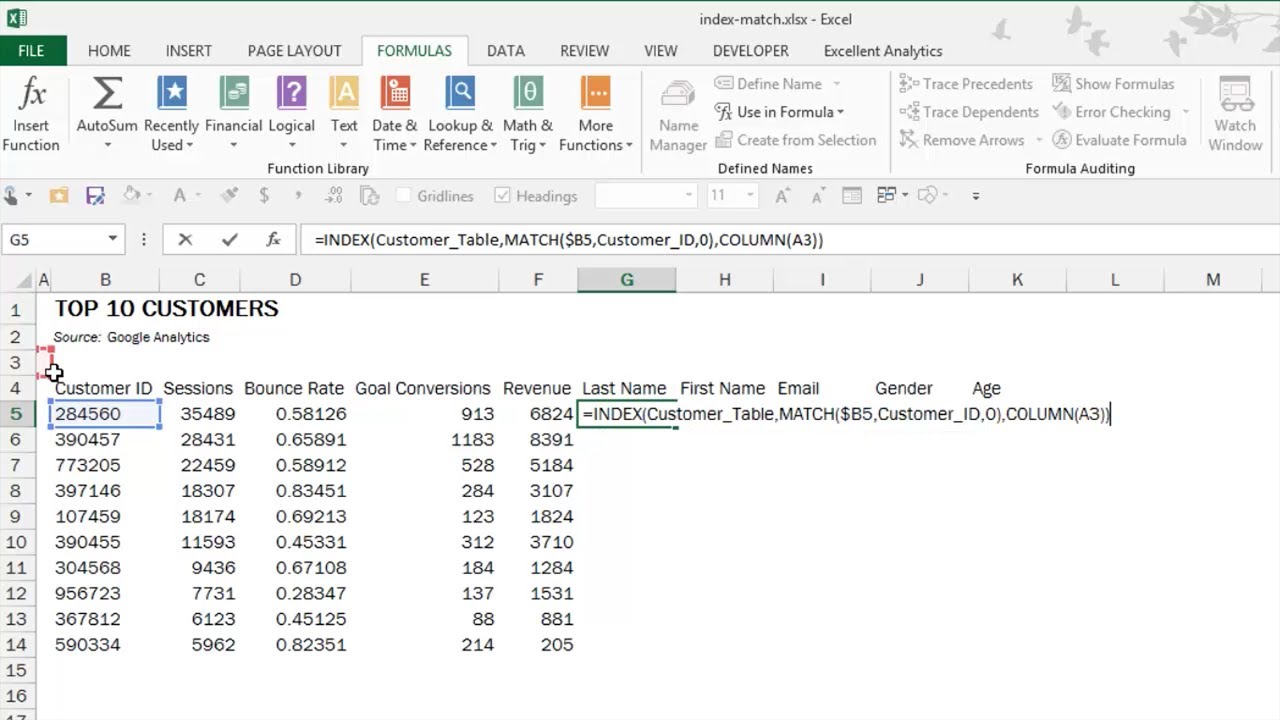Apply currency dollar sign format

tap(264, 196)
